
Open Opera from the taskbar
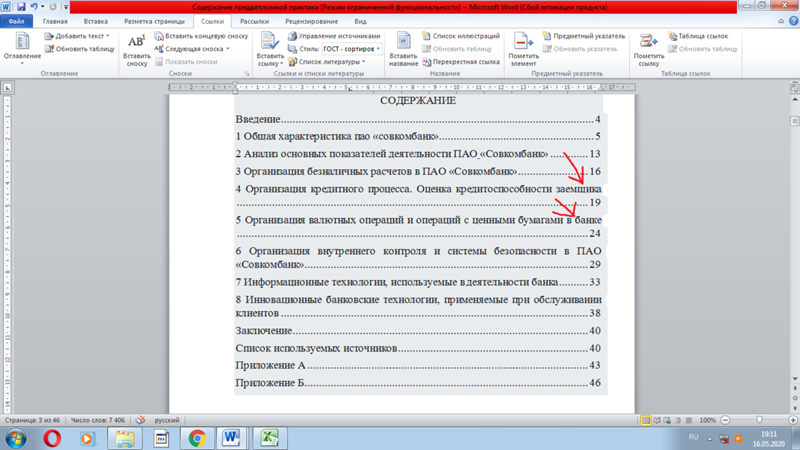pyautogui.click(x=52, y=438)
